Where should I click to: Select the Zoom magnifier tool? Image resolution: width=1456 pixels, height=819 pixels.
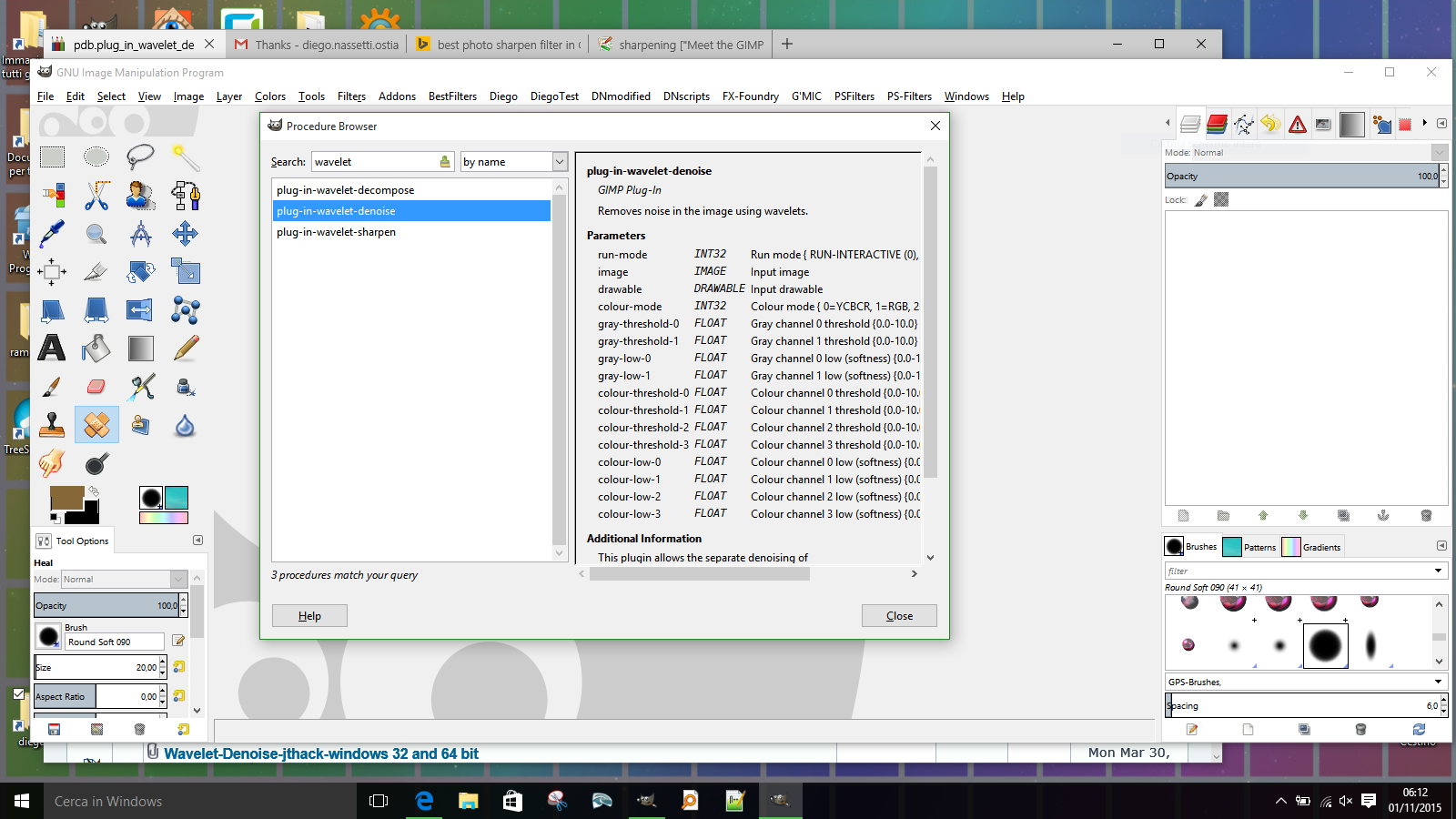click(96, 233)
